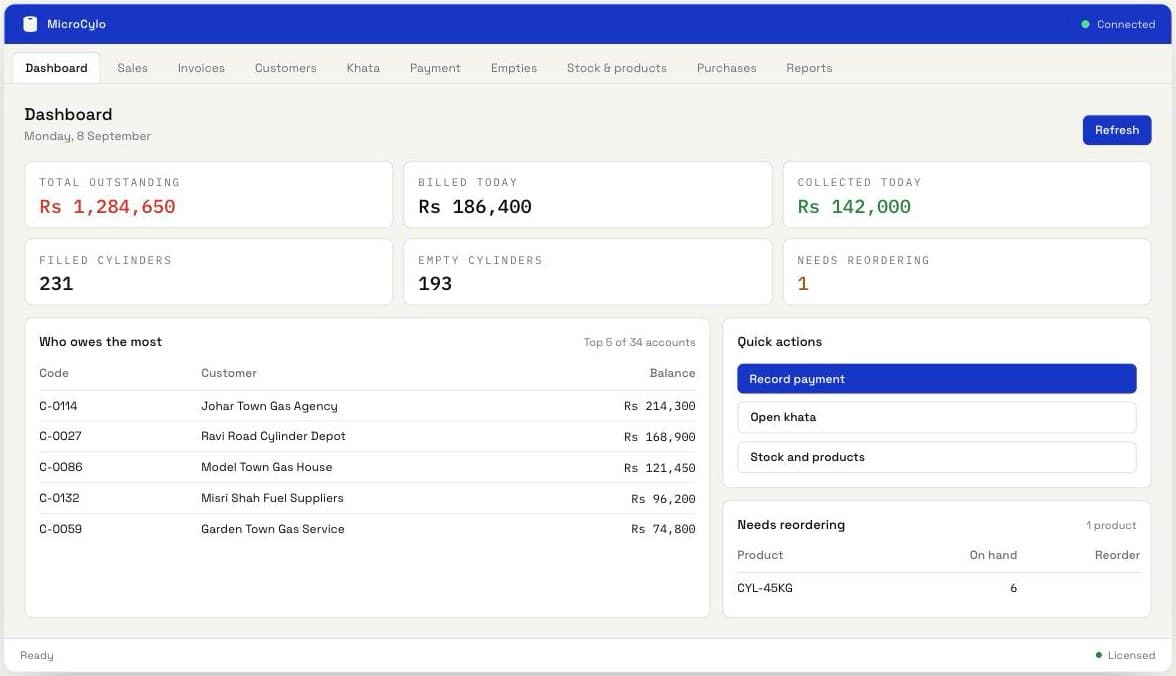Image resolution: width=1176 pixels, height=676 pixels.
Task: Open the Invoices tab
Action: click(201, 68)
